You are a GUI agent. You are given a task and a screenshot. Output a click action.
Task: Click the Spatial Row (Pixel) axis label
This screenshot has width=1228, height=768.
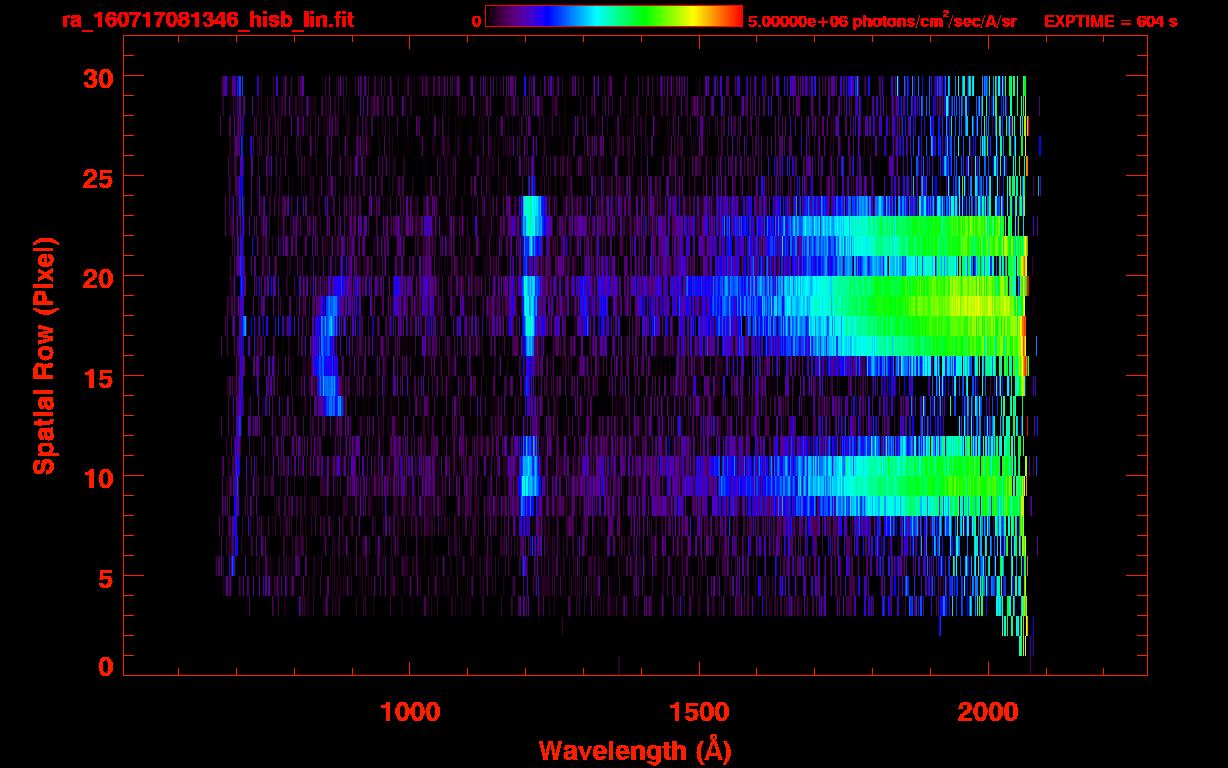point(43,355)
